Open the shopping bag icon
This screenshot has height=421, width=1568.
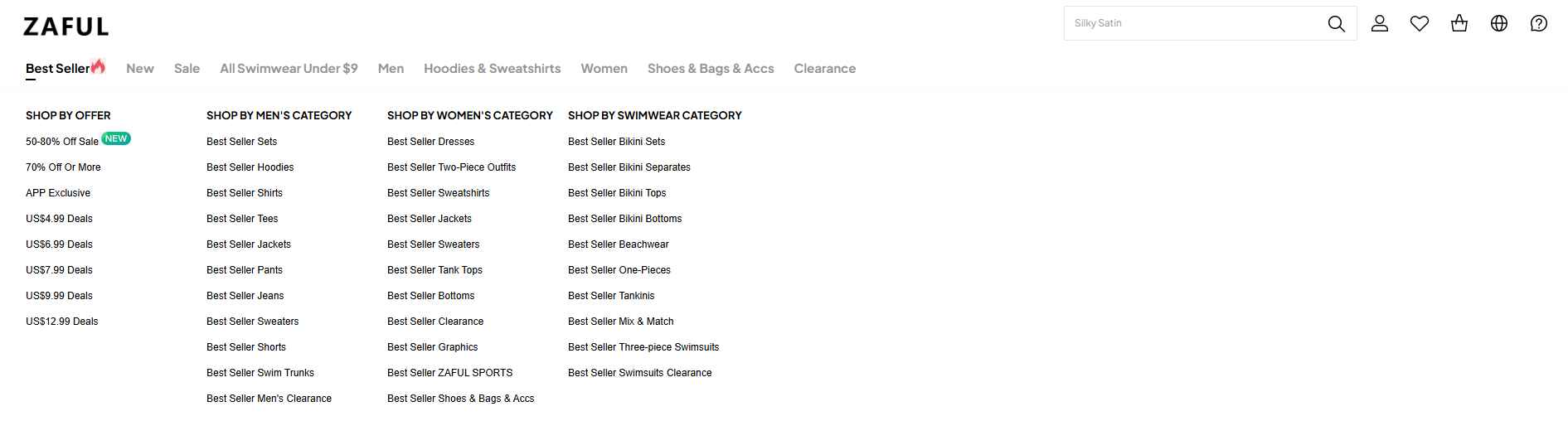(x=1459, y=24)
